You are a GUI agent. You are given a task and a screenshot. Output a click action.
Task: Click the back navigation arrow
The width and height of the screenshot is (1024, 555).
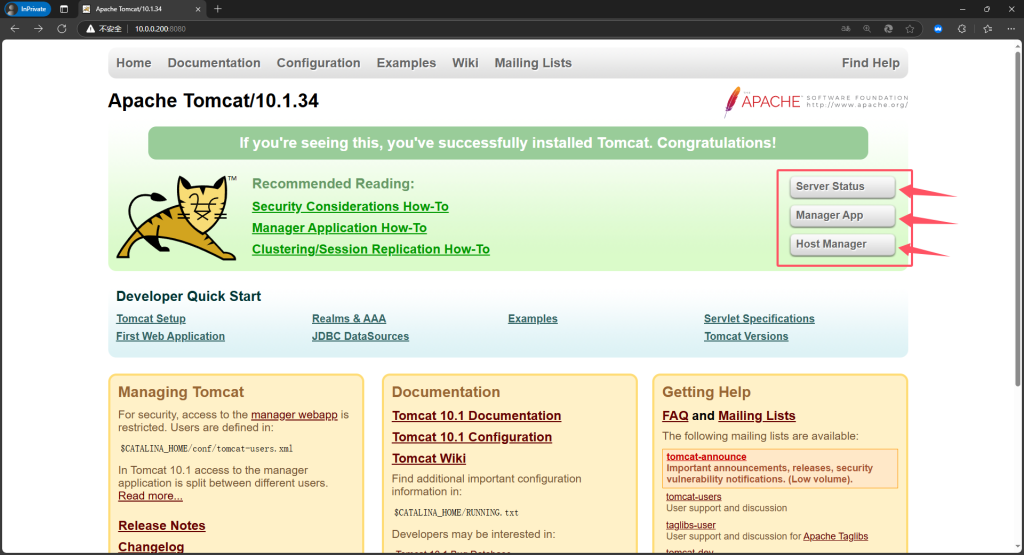point(14,29)
